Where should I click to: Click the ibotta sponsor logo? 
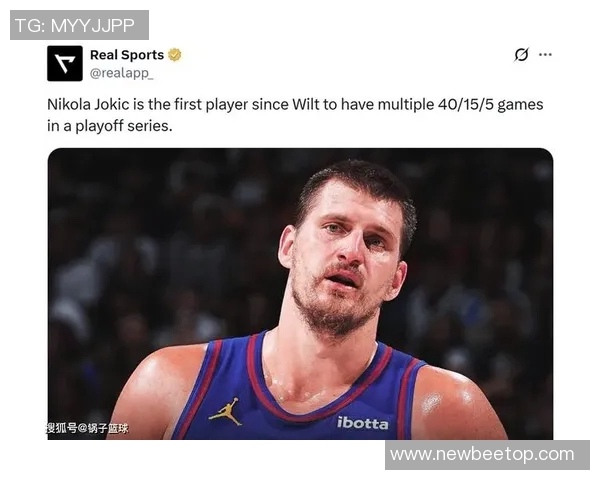(362, 423)
